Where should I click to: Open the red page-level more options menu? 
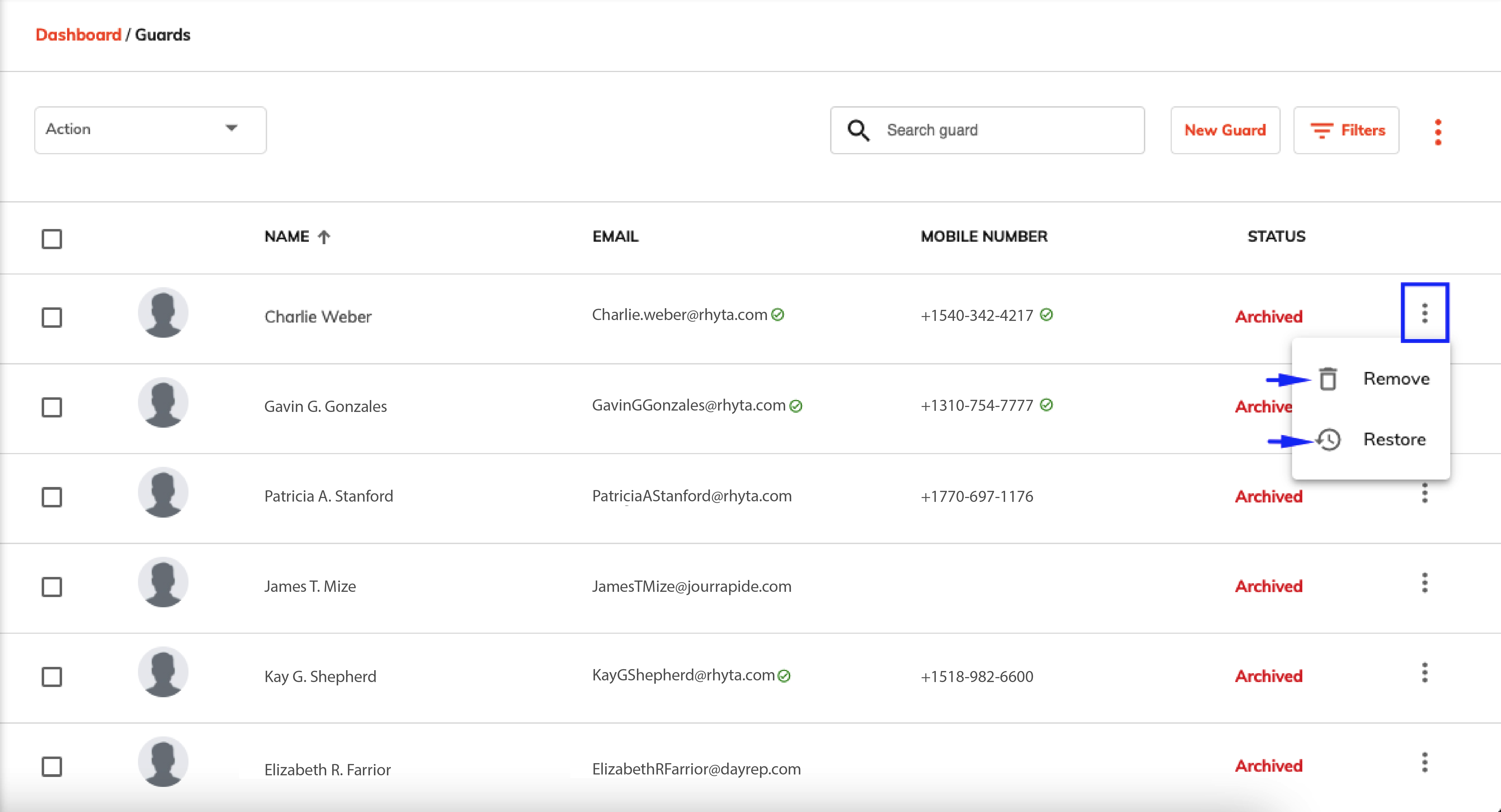click(1438, 132)
